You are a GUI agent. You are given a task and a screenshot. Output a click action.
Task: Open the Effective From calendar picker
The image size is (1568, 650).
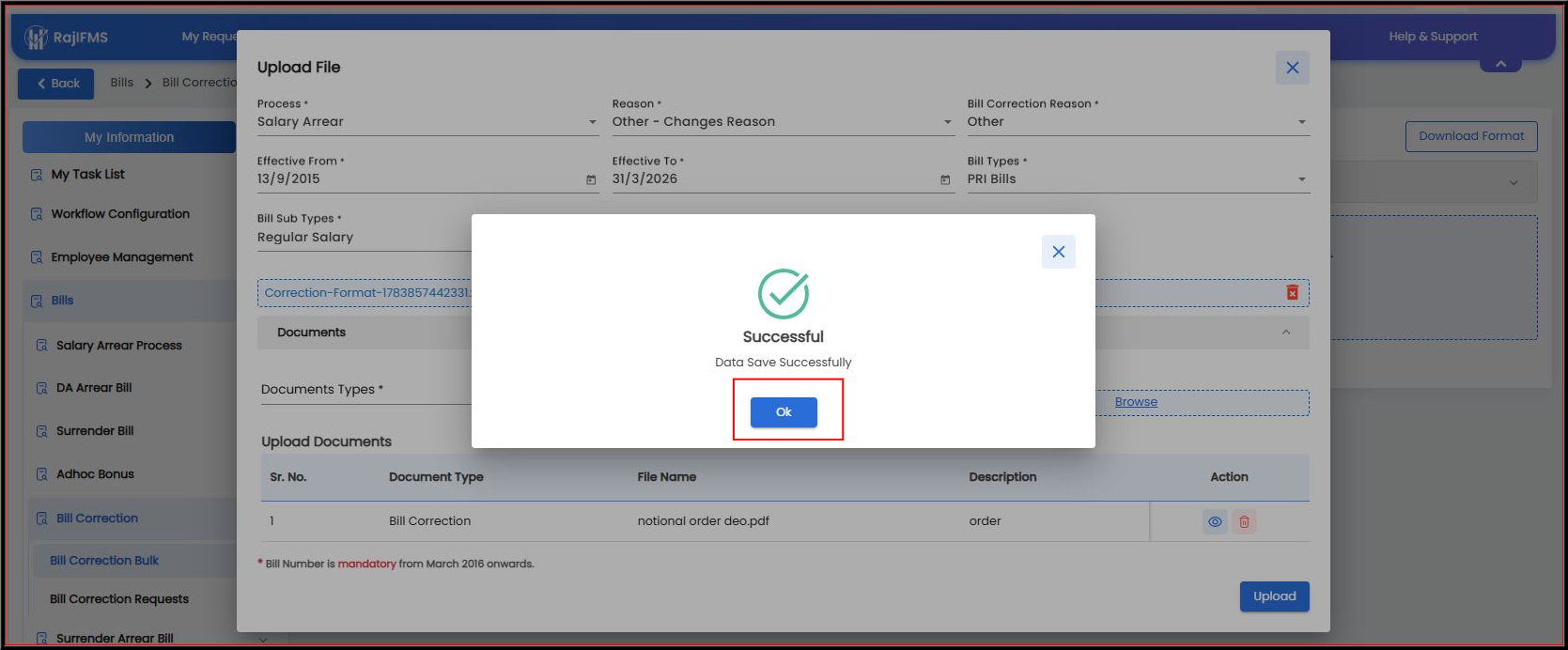(x=591, y=179)
